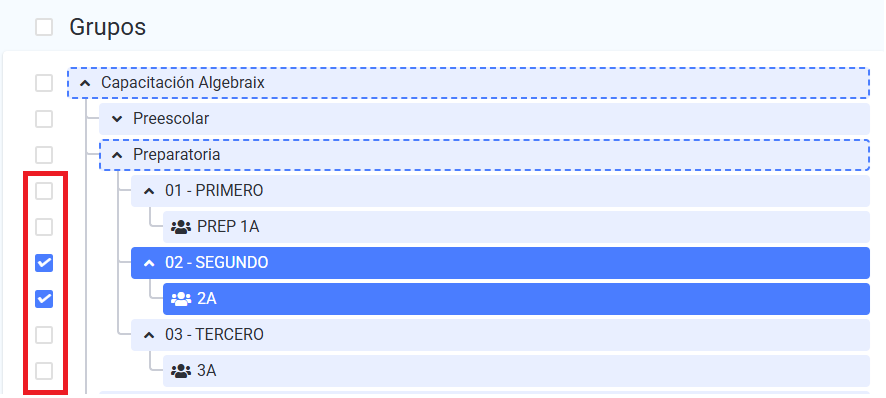Uncheck the 2A group checkbox

point(44,299)
